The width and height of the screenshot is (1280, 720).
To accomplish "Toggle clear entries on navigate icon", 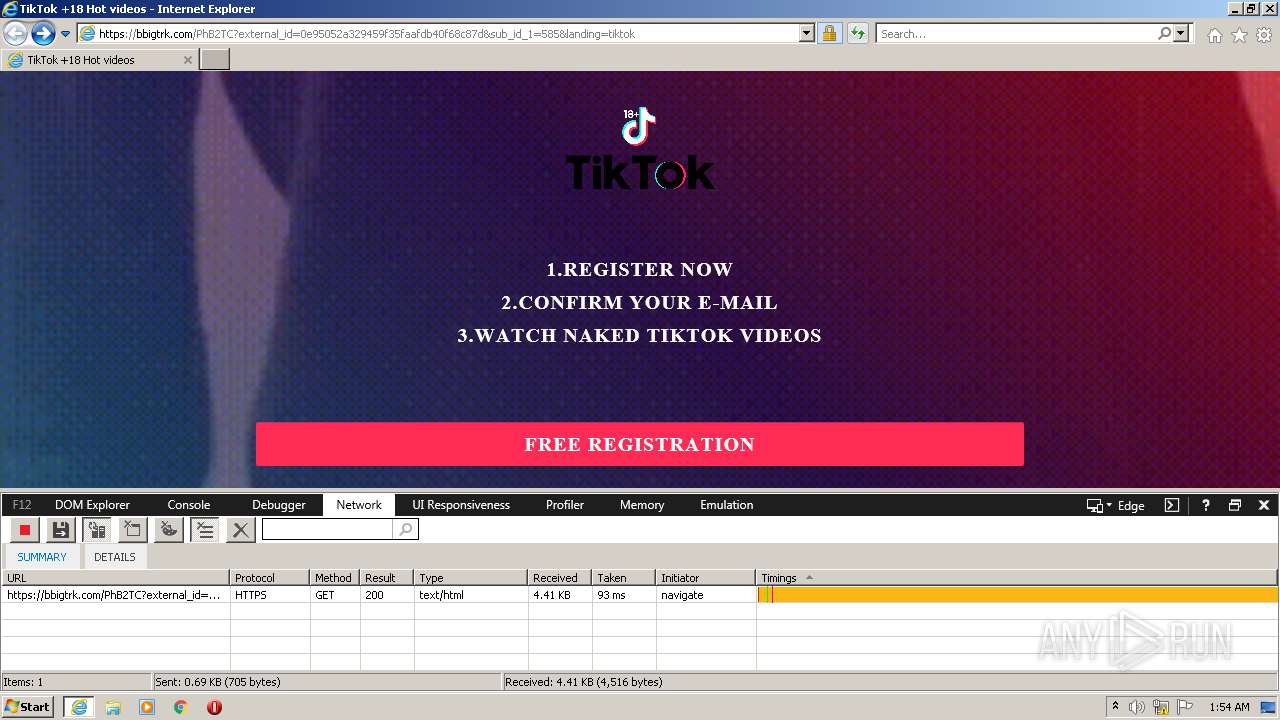I will pyautogui.click(x=205, y=530).
